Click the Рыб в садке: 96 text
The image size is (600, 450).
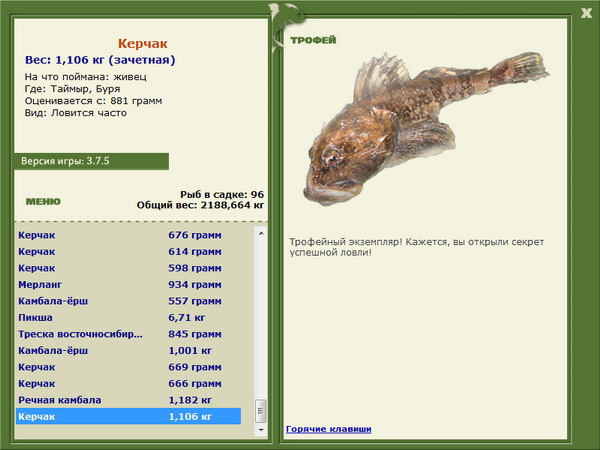(x=222, y=194)
